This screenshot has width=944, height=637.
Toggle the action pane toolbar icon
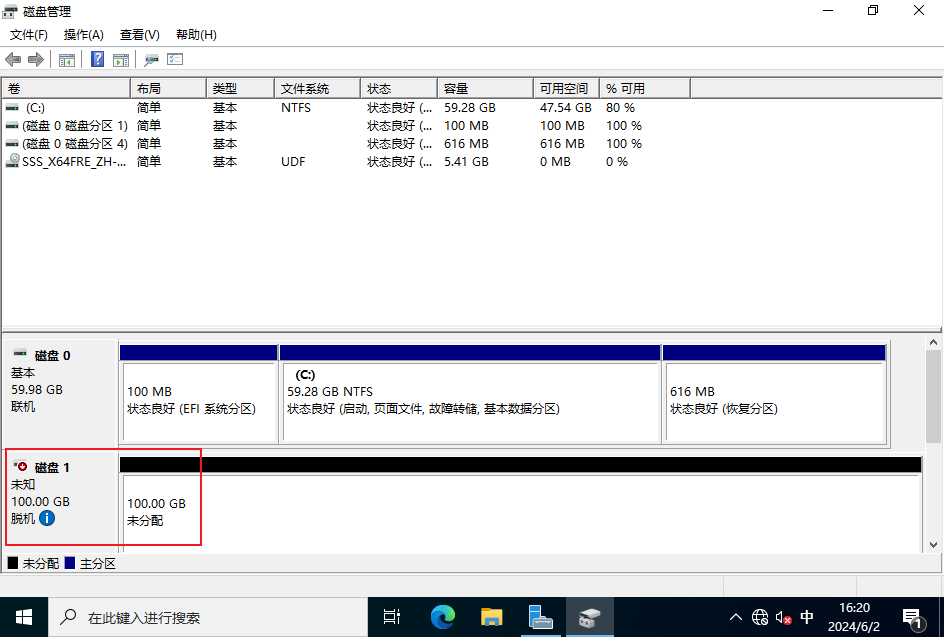(x=121, y=60)
